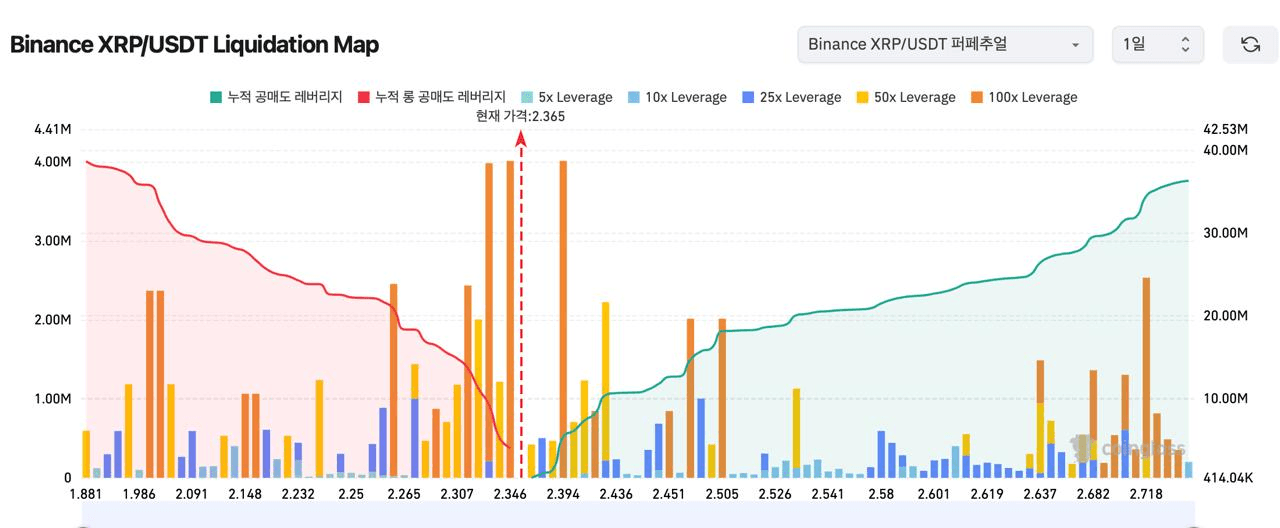1280x528 pixels.
Task: Open the Binance XRP/USDT 퍼페추얼 dropdown
Action: coord(943,45)
